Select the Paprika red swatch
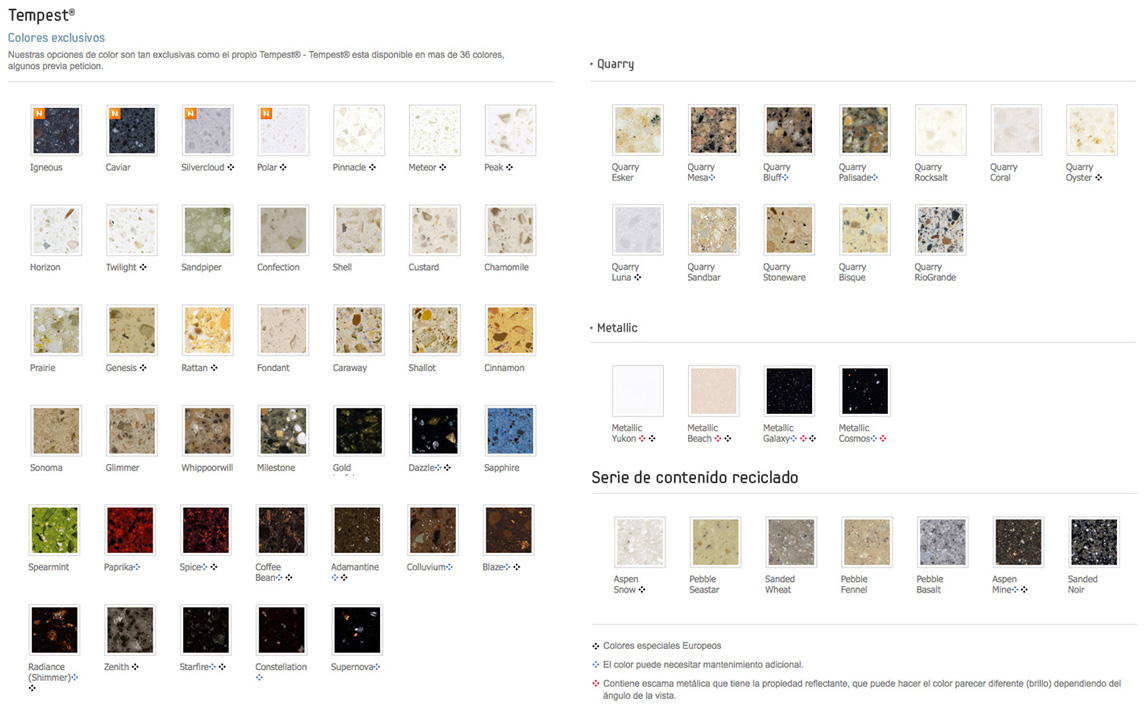1146x717 pixels. tap(130, 530)
